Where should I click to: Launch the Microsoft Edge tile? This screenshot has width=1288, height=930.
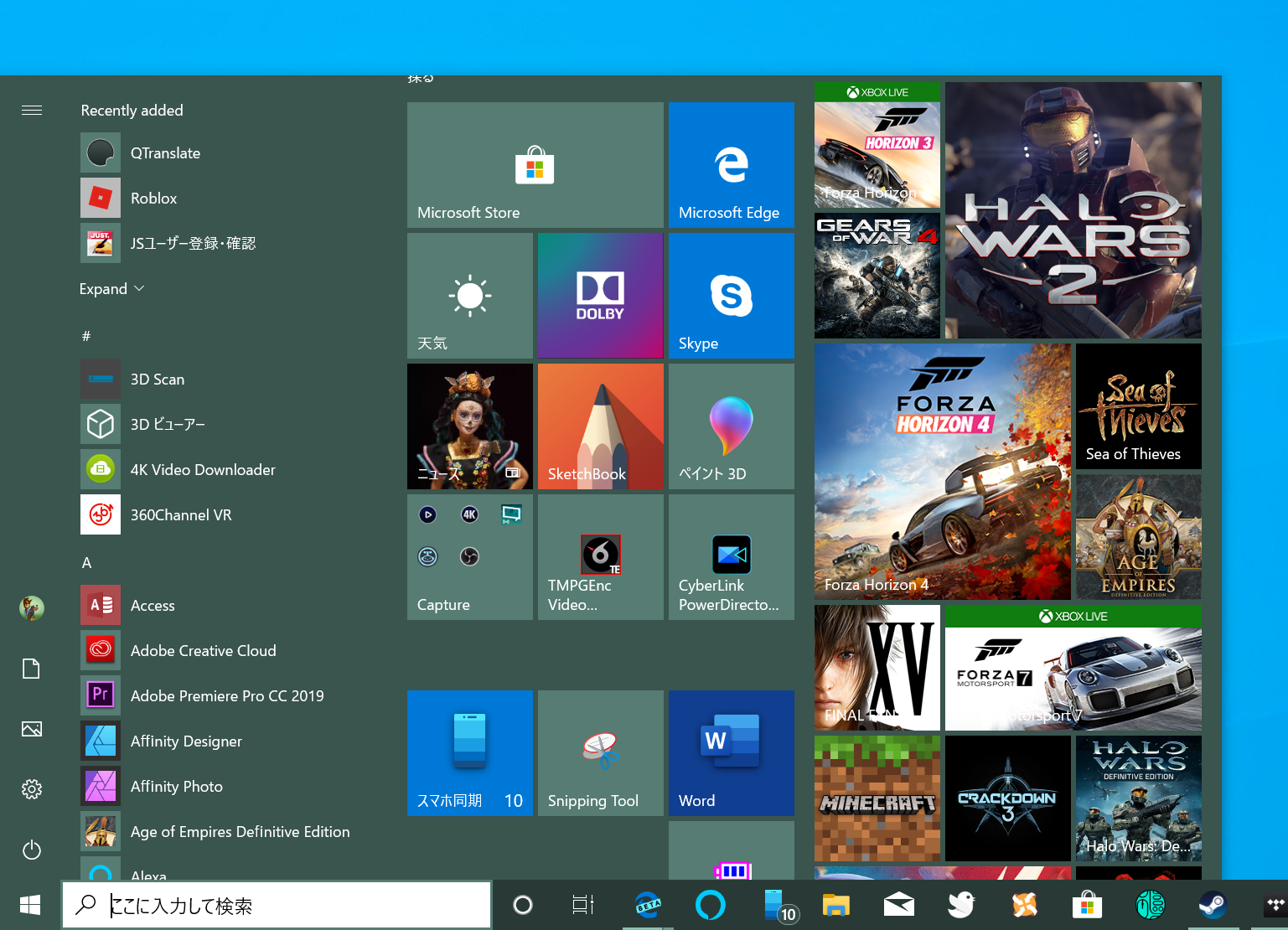click(x=732, y=165)
